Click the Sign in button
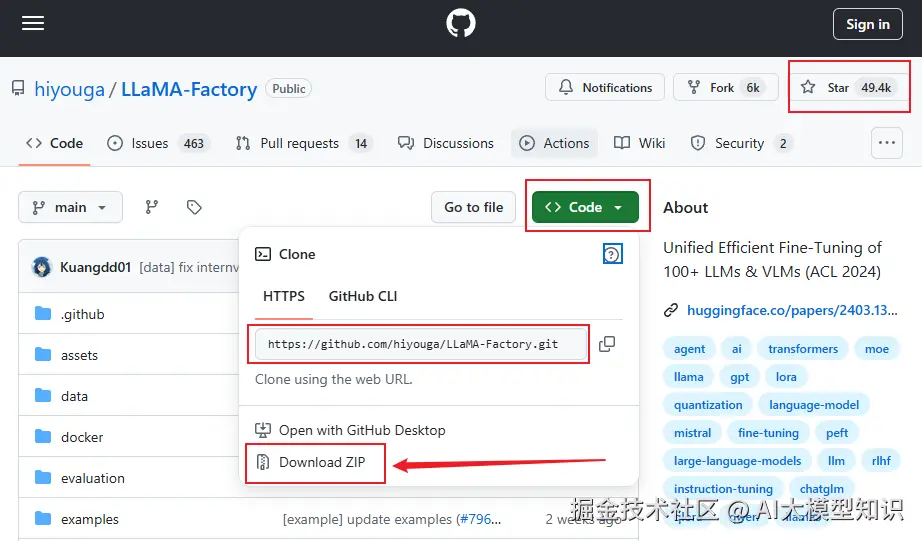922x541 pixels. [x=867, y=24]
